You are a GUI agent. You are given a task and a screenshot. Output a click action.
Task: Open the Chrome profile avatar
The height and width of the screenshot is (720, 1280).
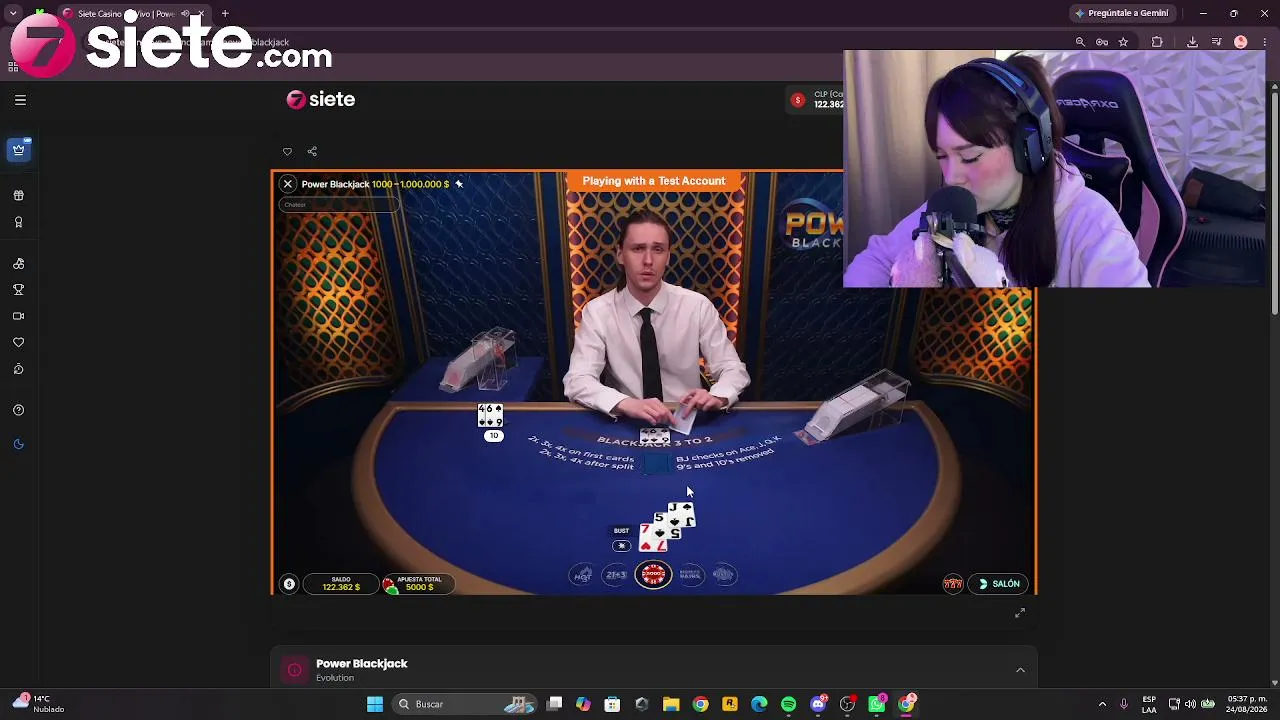(1241, 42)
